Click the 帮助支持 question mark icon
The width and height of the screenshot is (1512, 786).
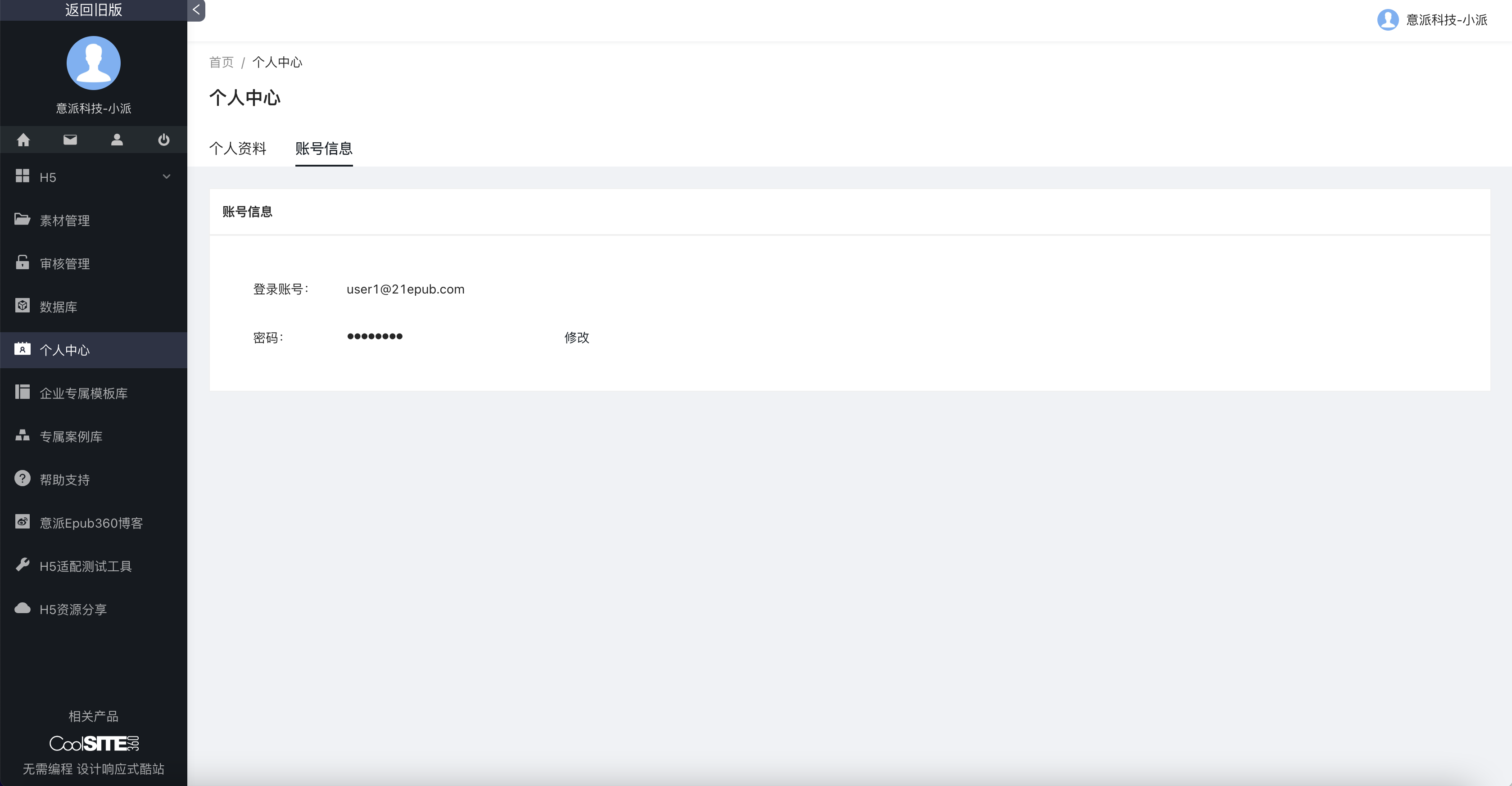tap(23, 479)
